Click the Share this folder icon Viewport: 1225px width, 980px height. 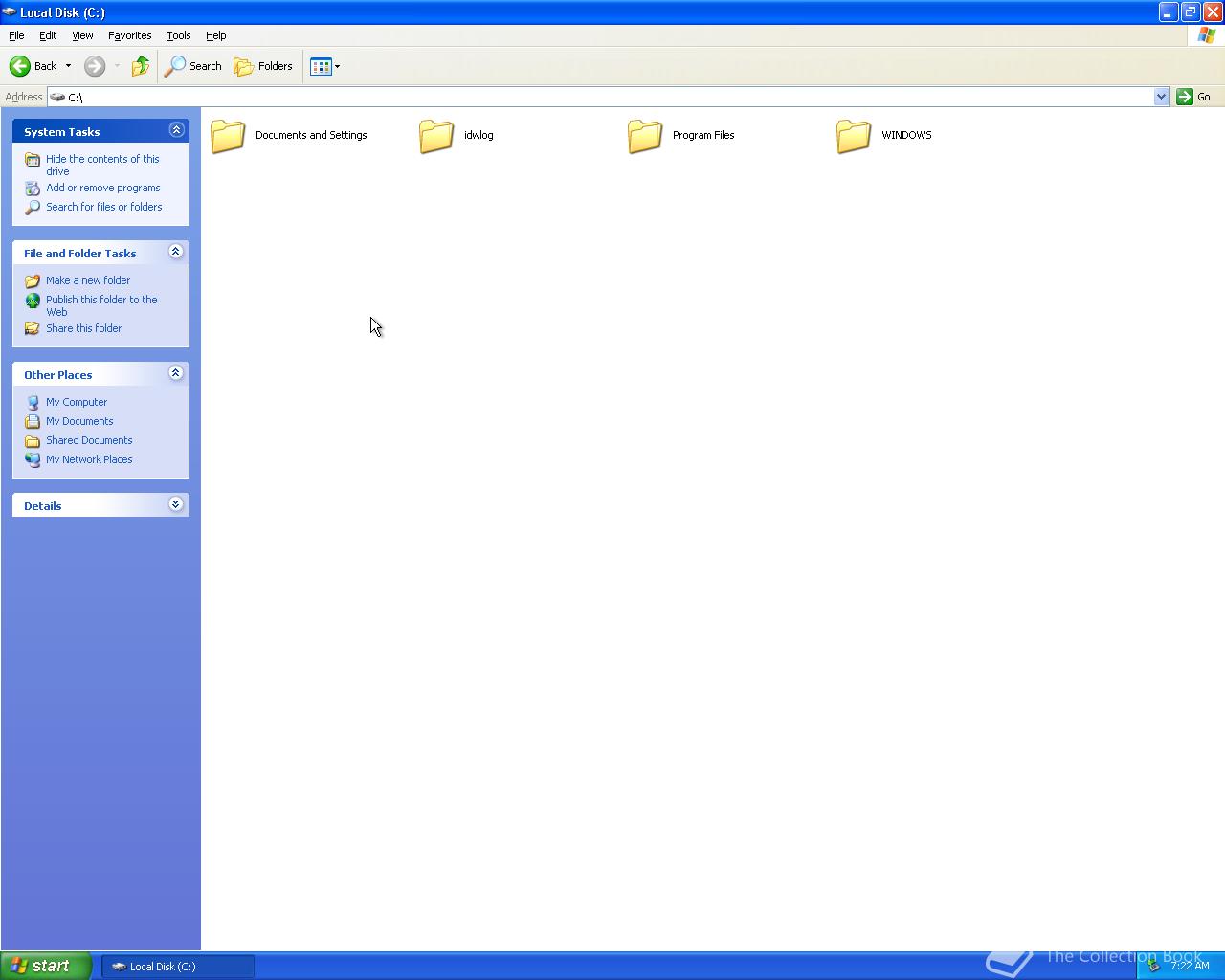point(33,329)
